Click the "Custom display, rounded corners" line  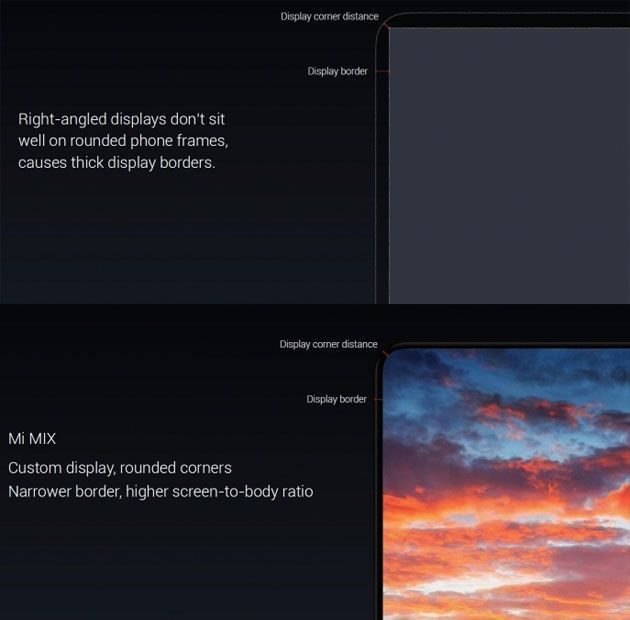click(x=119, y=468)
